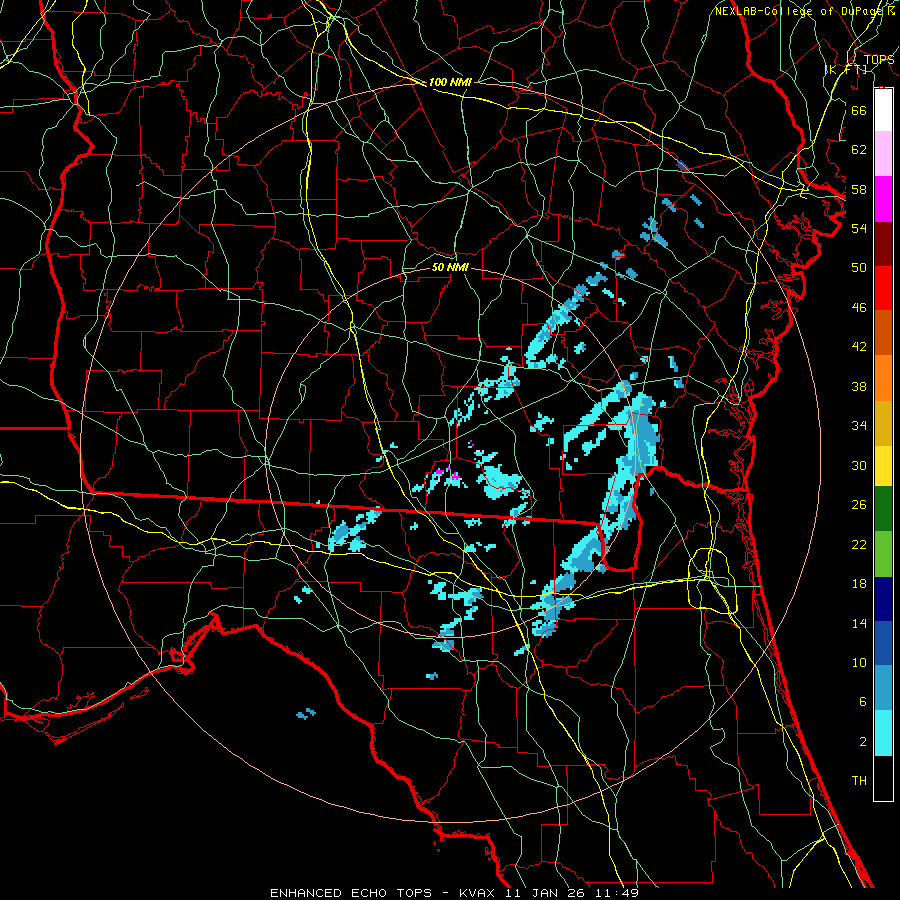900x900 pixels.
Task: Click the "22" legend value
Action: tap(859, 545)
